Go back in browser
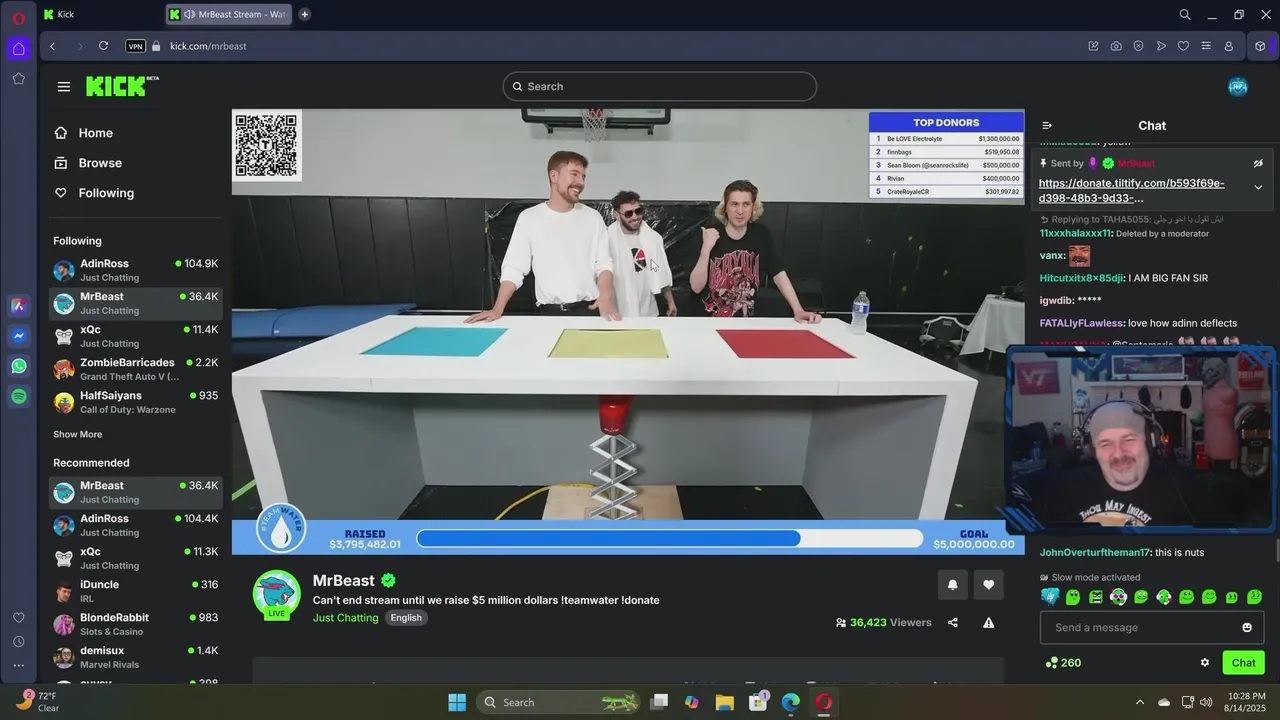The image size is (1280, 720). (x=52, y=46)
